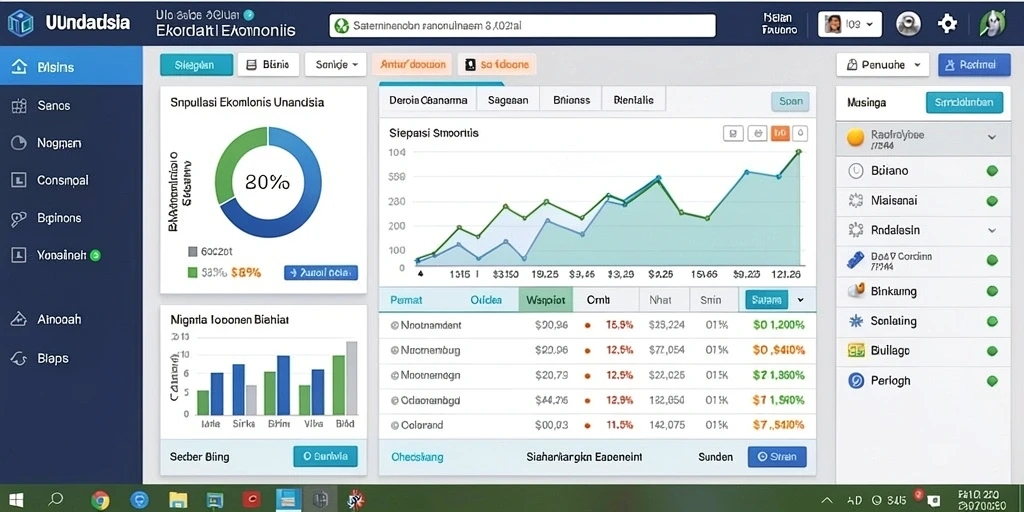The width and height of the screenshot is (1024, 512).
Task: Click the Smdolonban button in right panel
Action: 965,103
